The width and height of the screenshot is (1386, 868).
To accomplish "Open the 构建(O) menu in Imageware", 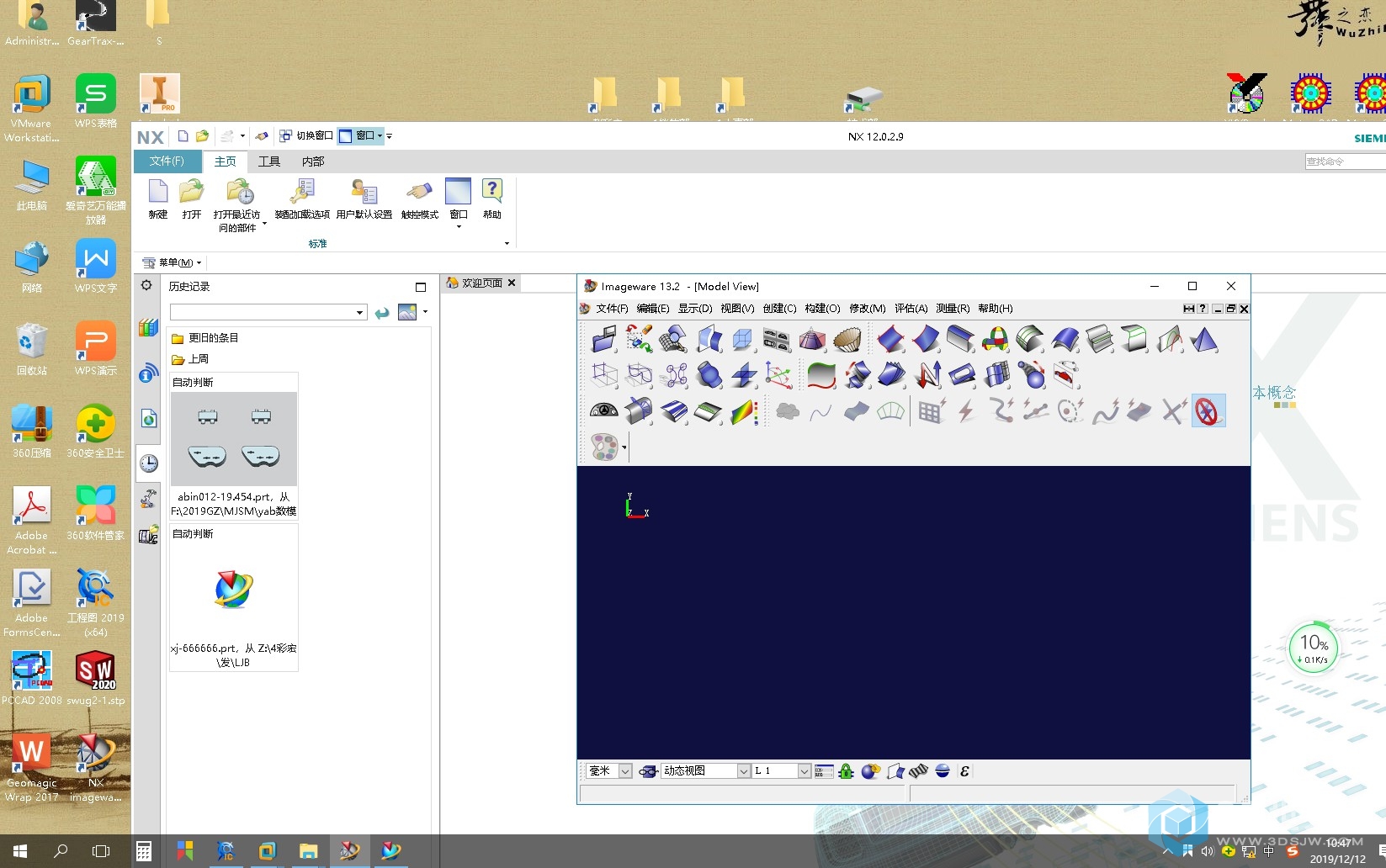I will coord(822,309).
